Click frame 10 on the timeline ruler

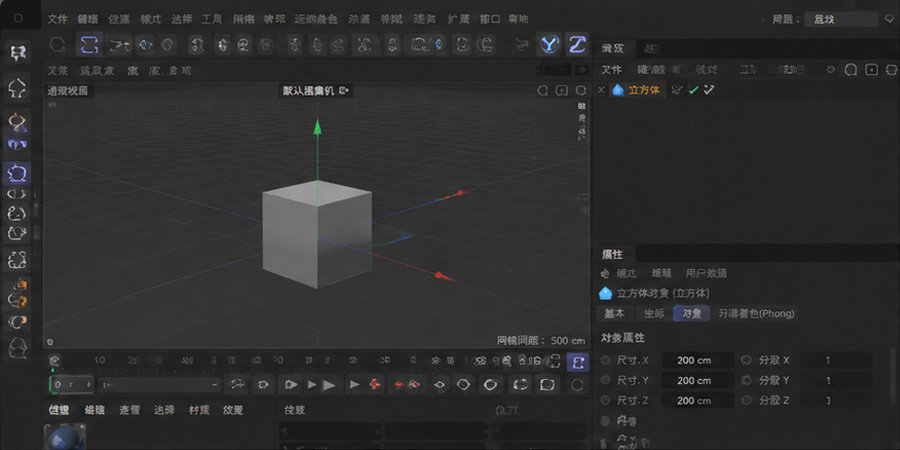pos(100,360)
